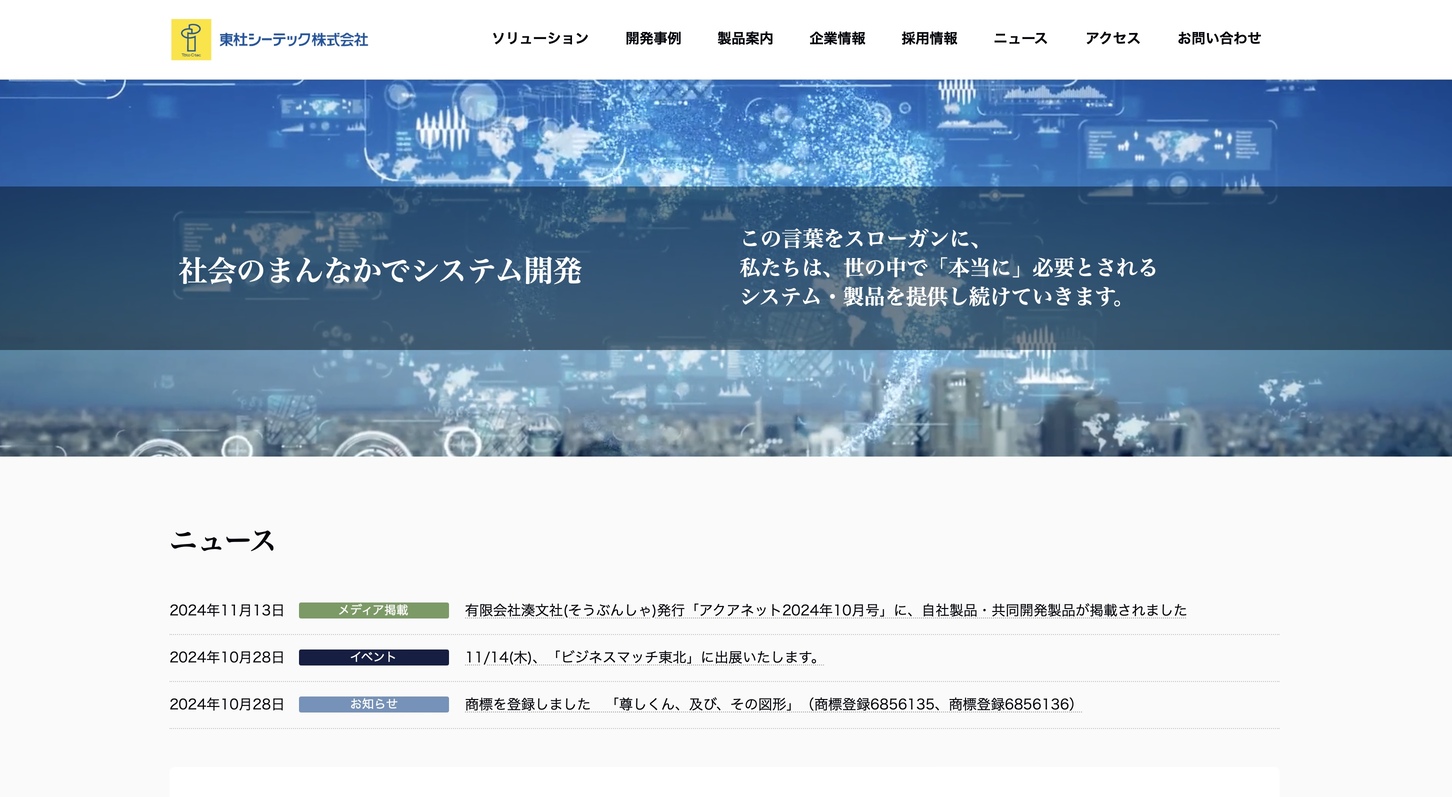
Task: Click the 東杜シーテック株式会社 company name
Action: [294, 40]
